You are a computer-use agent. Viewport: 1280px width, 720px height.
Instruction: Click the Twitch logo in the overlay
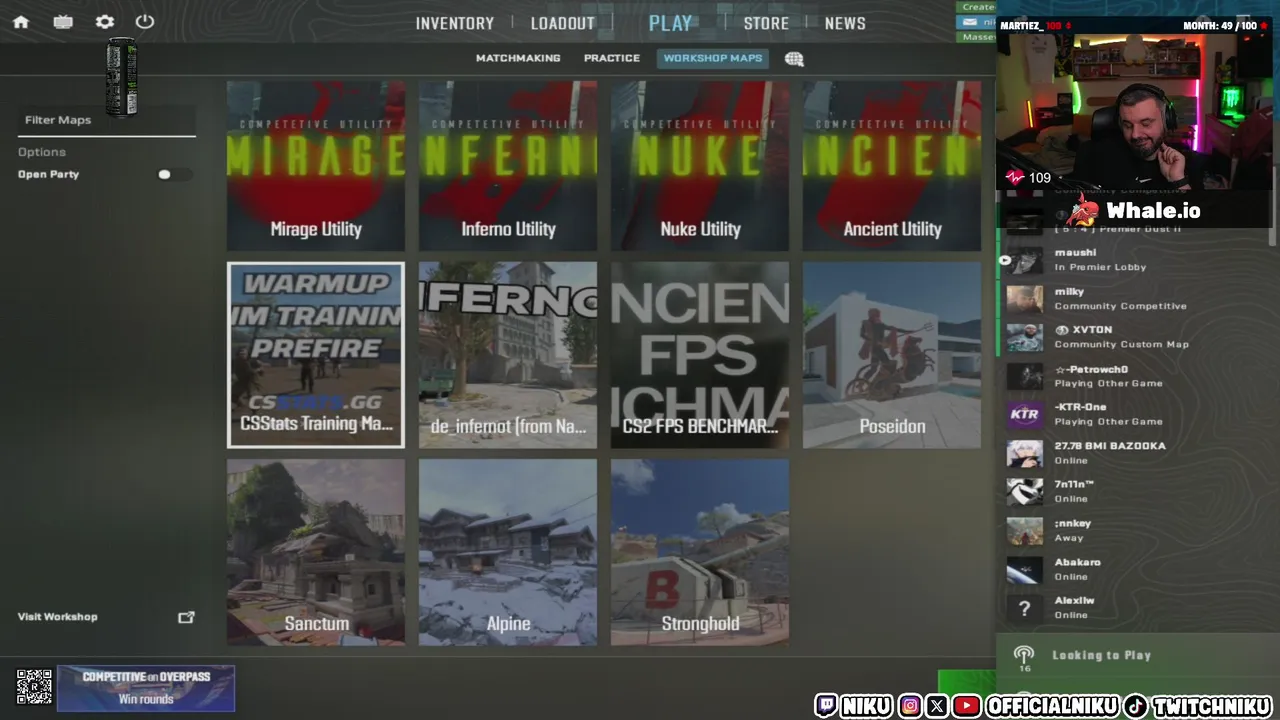click(x=826, y=706)
